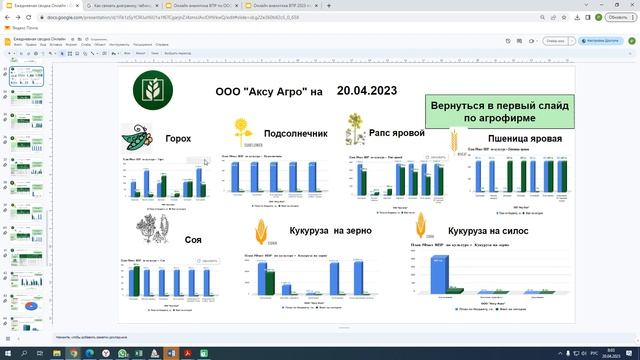Toggle the browser side panel icon
The image size is (640, 360).
pos(588,18)
